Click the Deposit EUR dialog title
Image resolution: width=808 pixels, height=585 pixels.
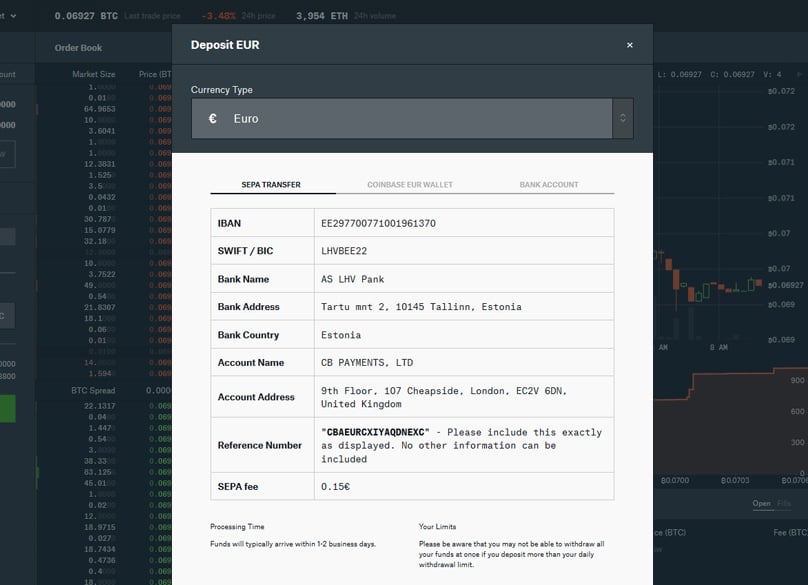tap(225, 45)
